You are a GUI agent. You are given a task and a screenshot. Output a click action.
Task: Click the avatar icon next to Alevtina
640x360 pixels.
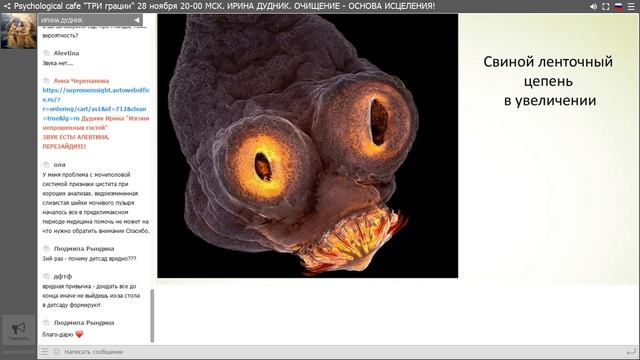(x=47, y=53)
